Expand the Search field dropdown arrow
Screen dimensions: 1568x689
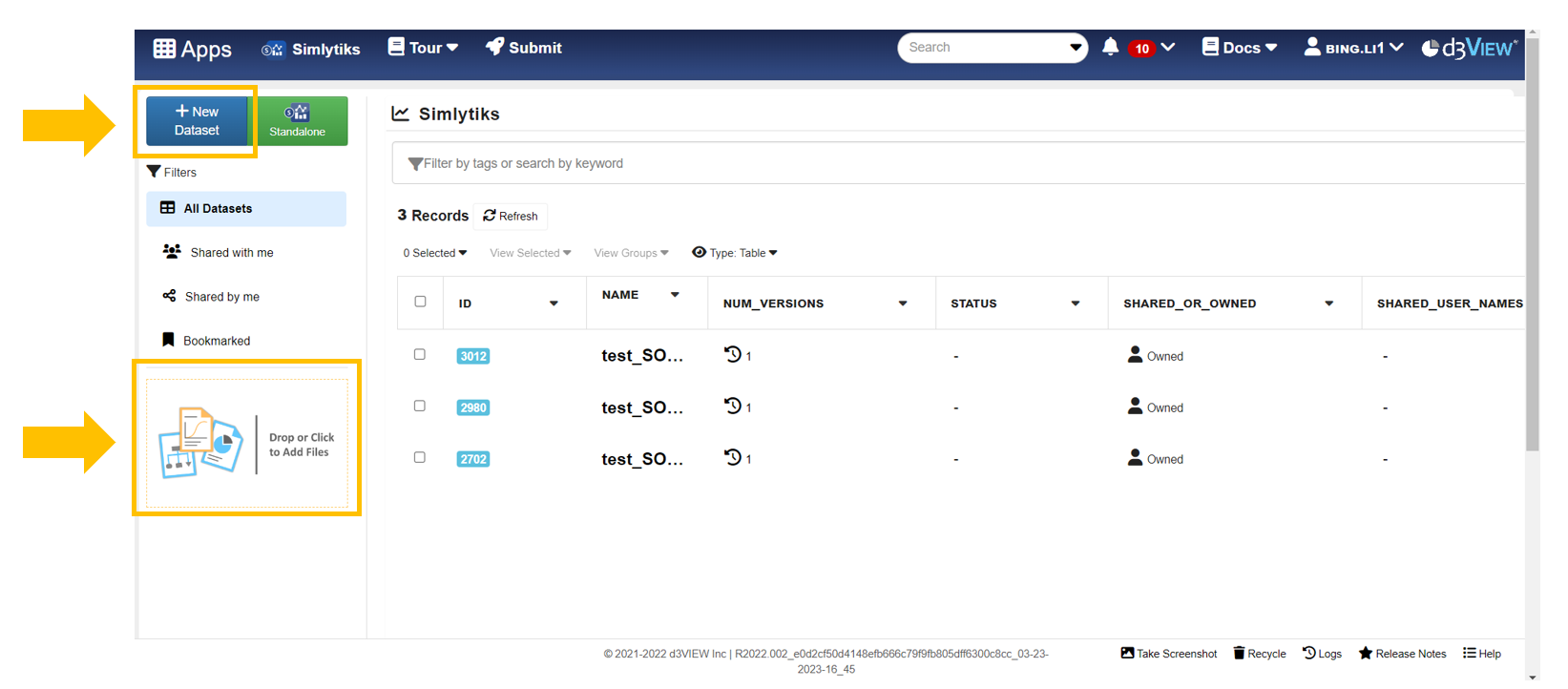coord(1076,48)
